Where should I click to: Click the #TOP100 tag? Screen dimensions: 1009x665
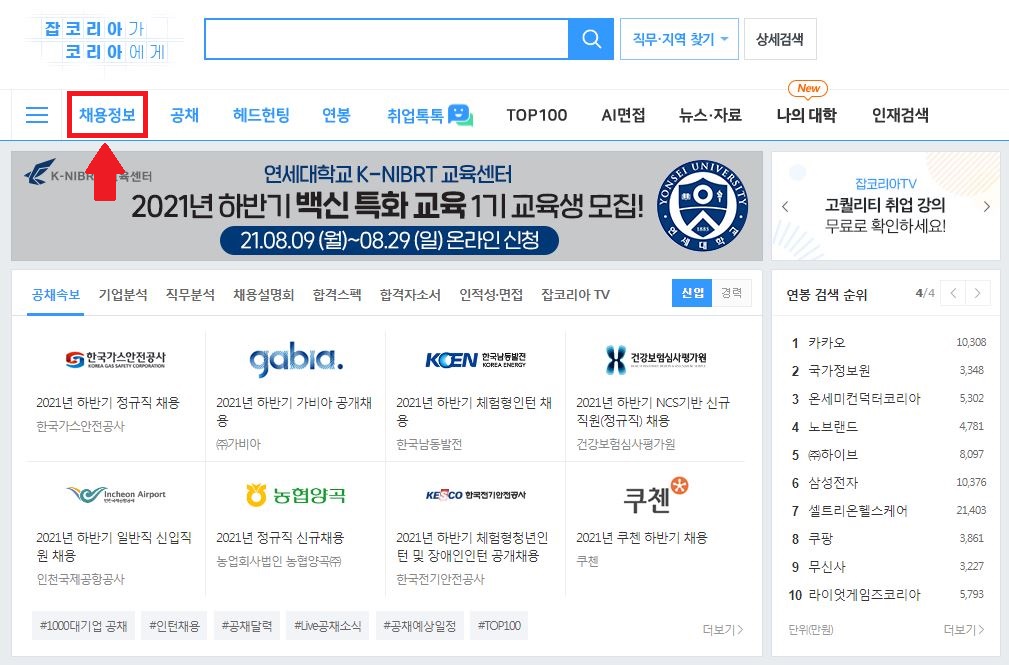tap(499, 626)
